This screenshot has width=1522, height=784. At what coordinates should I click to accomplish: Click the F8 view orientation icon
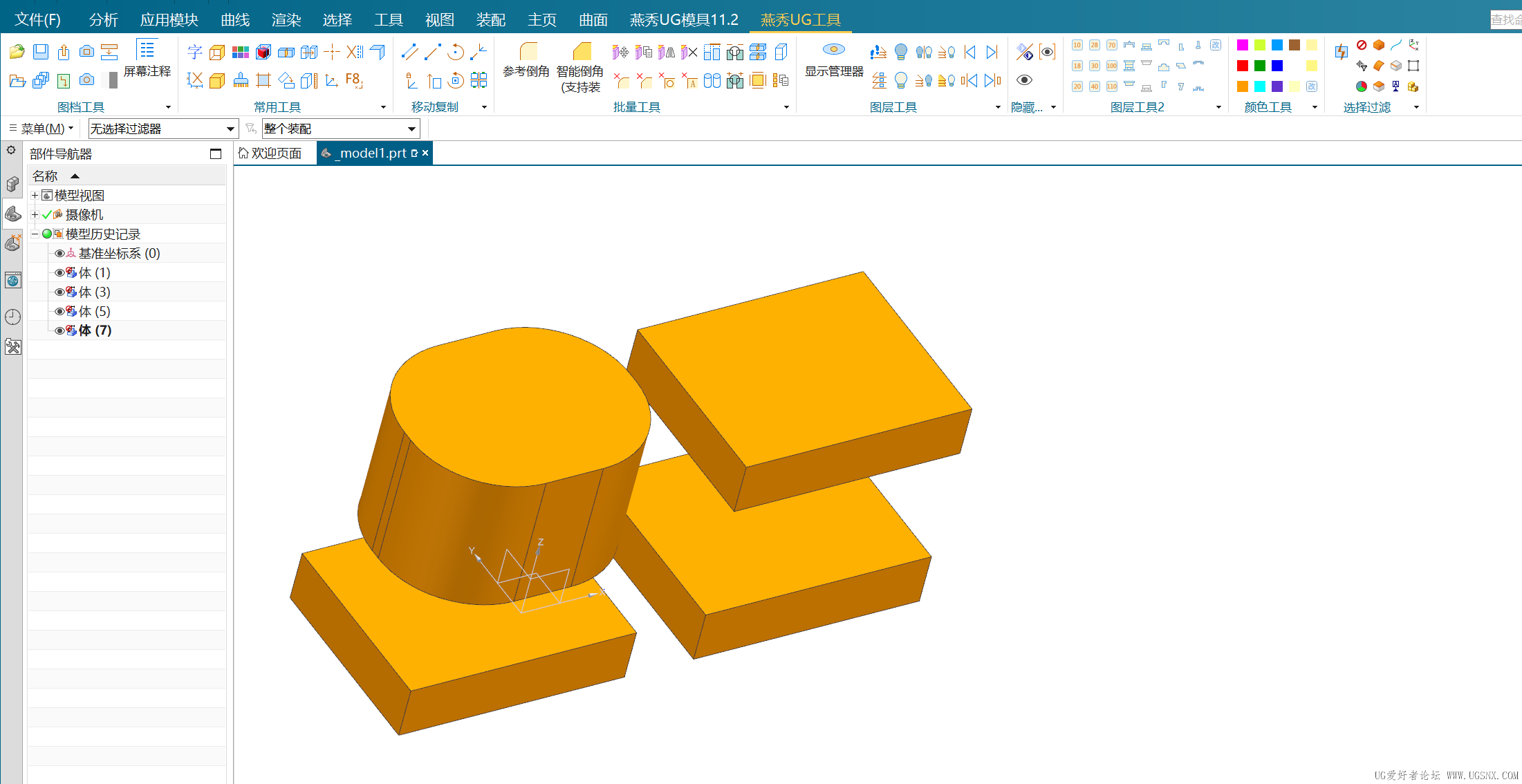point(353,80)
